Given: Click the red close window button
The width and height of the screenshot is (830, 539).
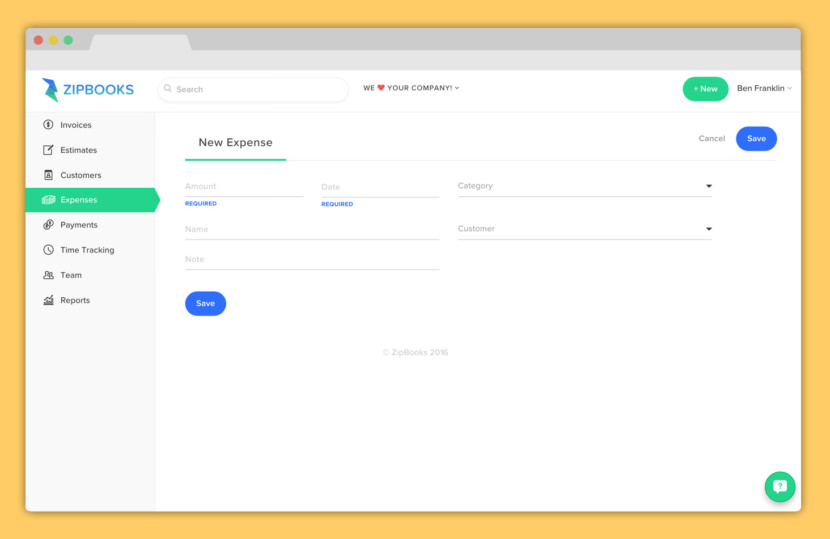Looking at the screenshot, I should click(38, 40).
